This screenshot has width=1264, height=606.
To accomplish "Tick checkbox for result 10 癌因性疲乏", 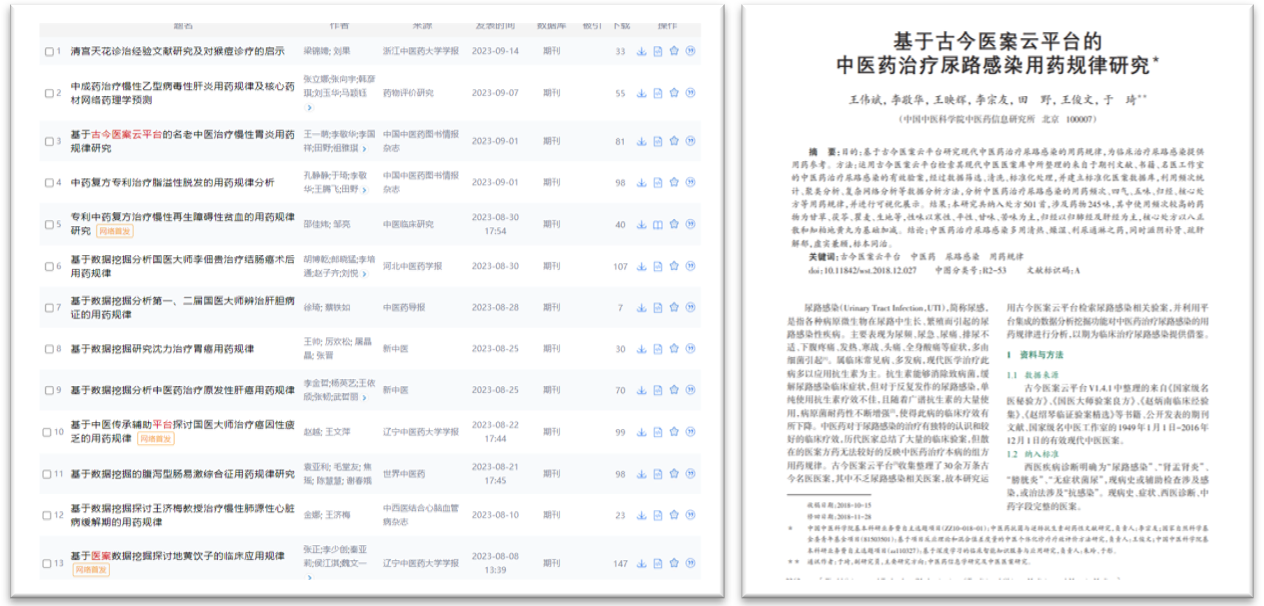I will point(48,432).
